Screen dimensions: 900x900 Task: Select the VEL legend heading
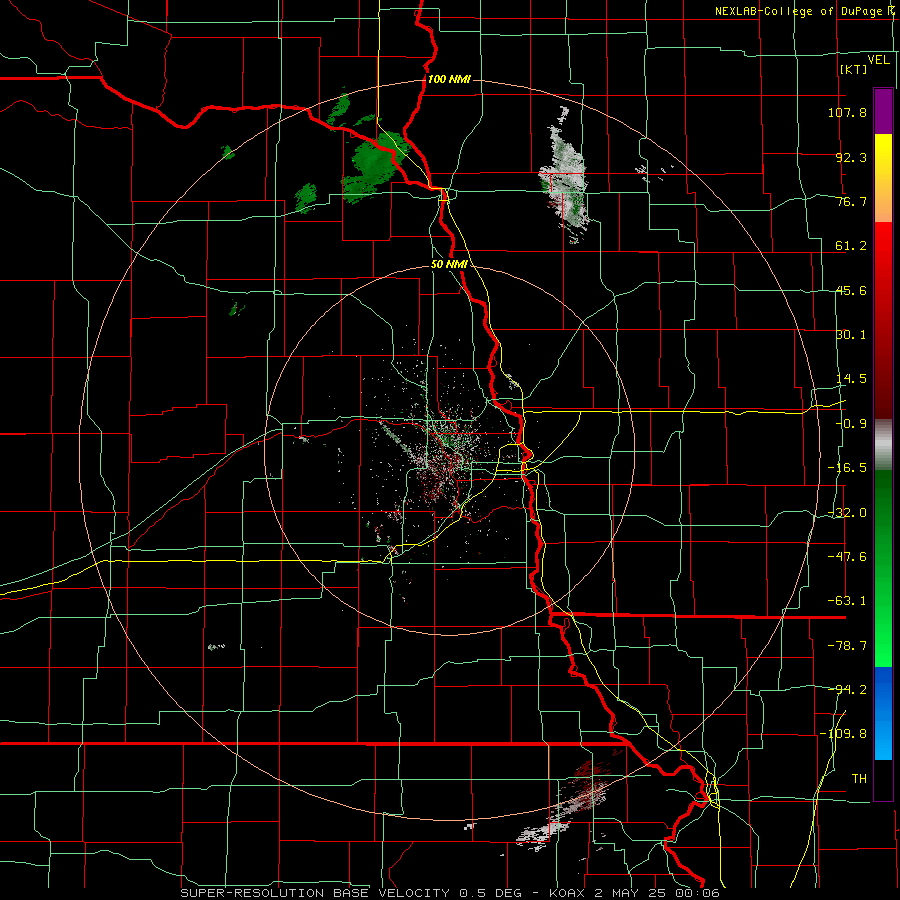coord(878,60)
